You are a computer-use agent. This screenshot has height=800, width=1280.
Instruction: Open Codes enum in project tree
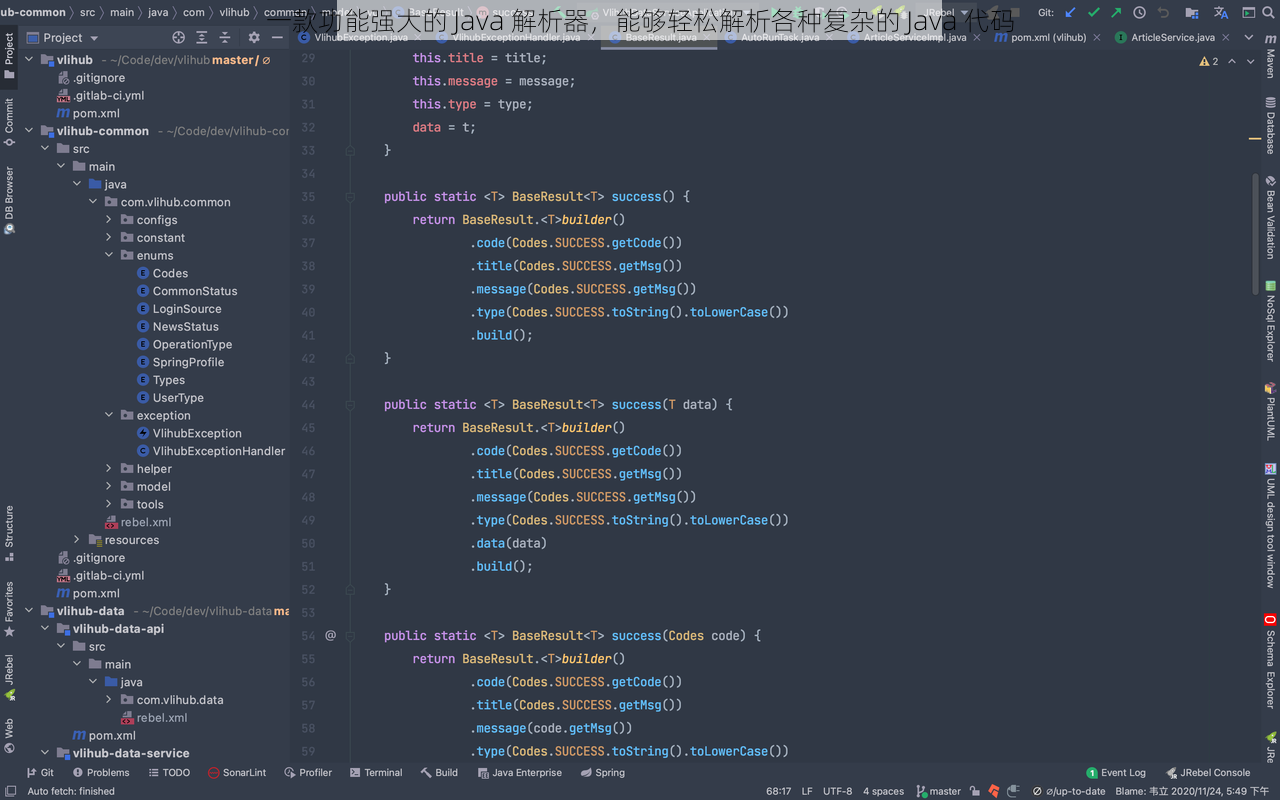[163, 273]
